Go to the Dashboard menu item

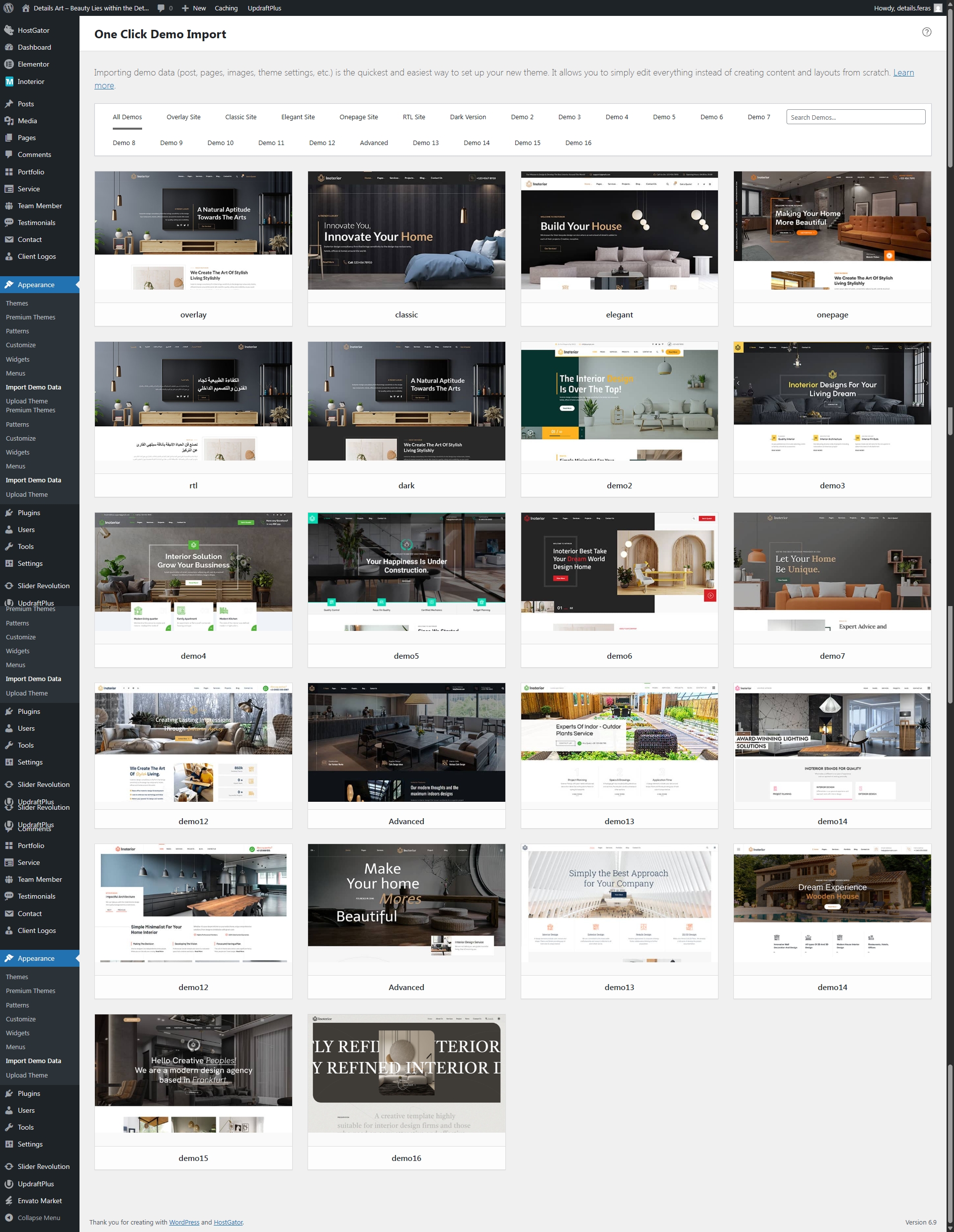pyautogui.click(x=34, y=47)
